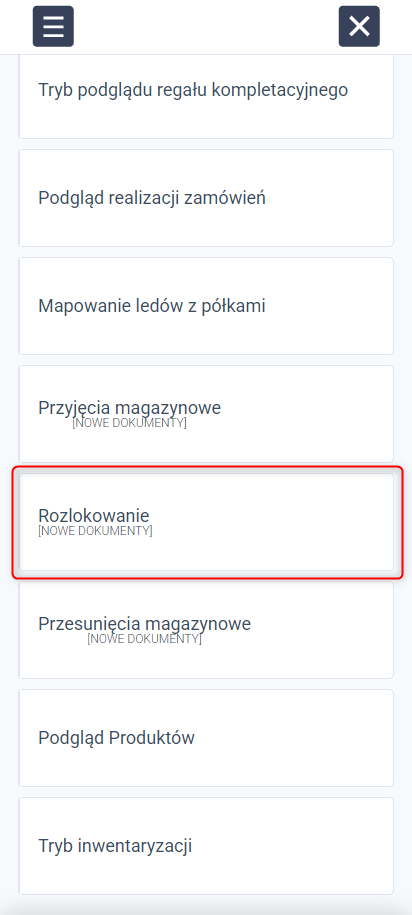Open the highlighted Rozlokowanie tile
This screenshot has width=412, height=915.
(x=206, y=522)
